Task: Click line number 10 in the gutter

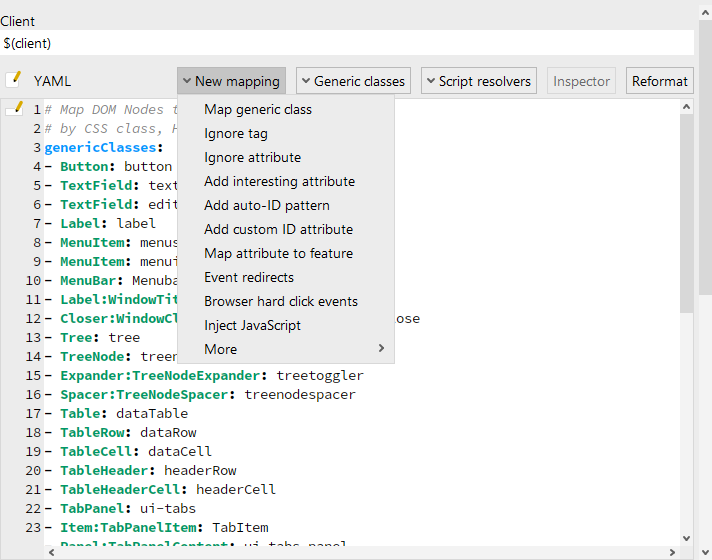Action: 33,281
